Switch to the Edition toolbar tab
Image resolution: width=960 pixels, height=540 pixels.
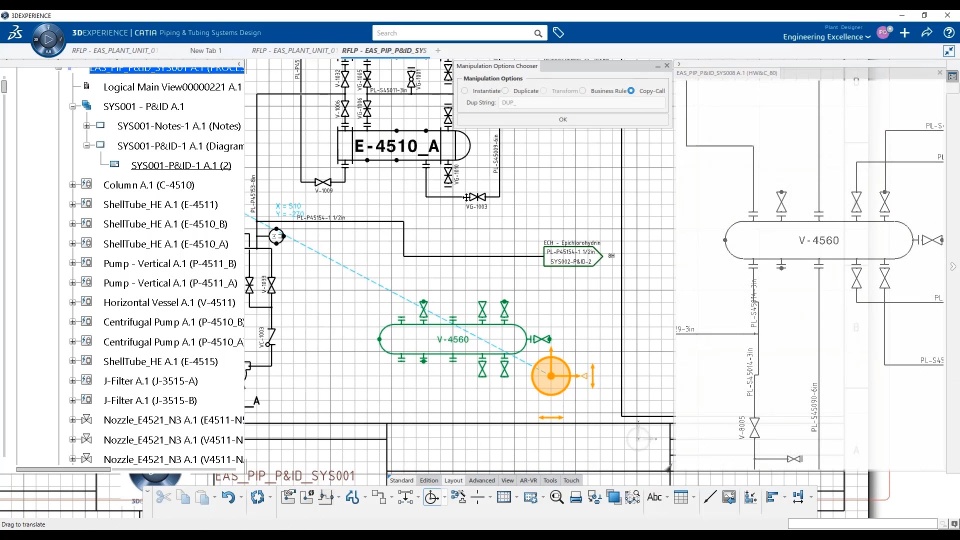point(429,481)
